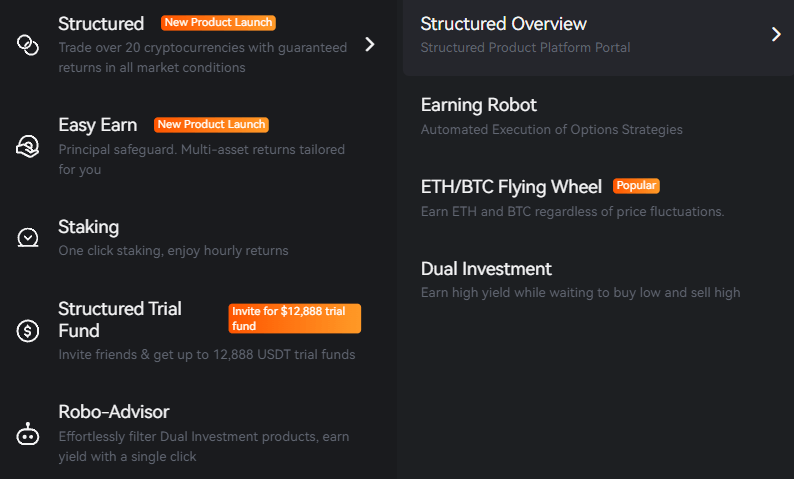Select Earning Robot options strategies

pos(479,106)
